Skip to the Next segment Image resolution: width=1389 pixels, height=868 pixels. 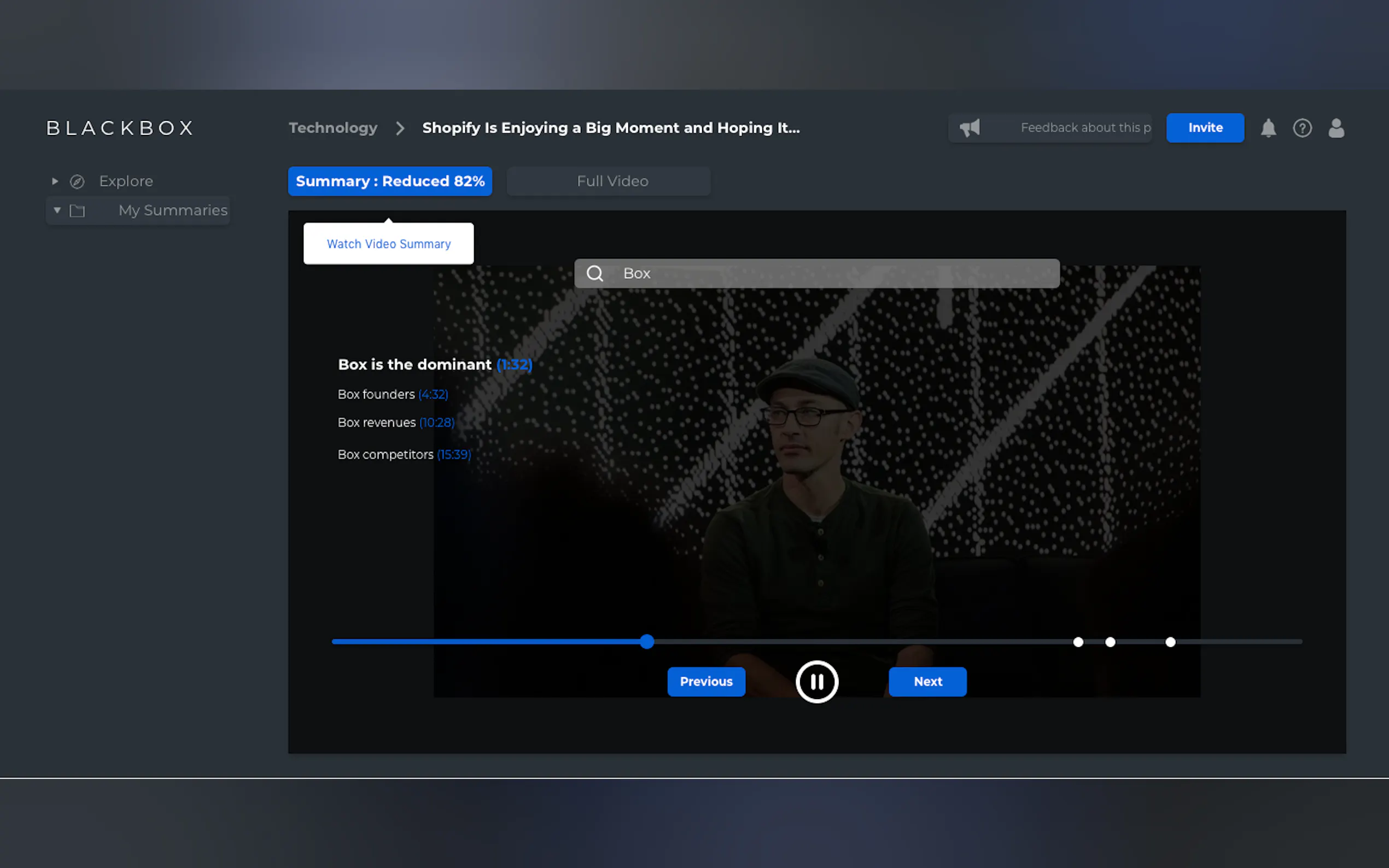(x=927, y=682)
